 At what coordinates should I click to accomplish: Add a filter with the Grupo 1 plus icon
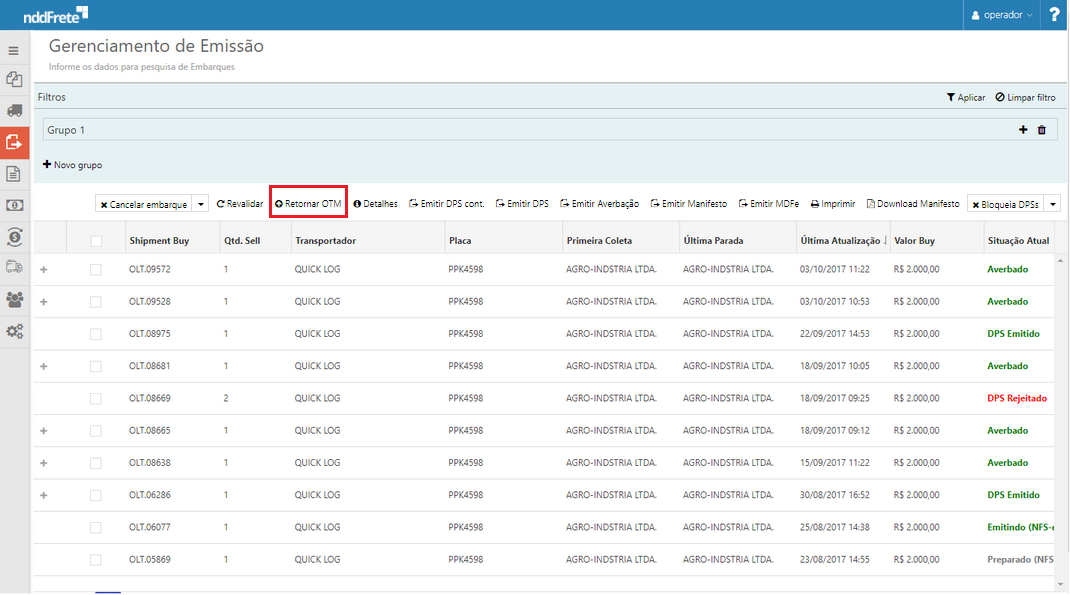1023,130
